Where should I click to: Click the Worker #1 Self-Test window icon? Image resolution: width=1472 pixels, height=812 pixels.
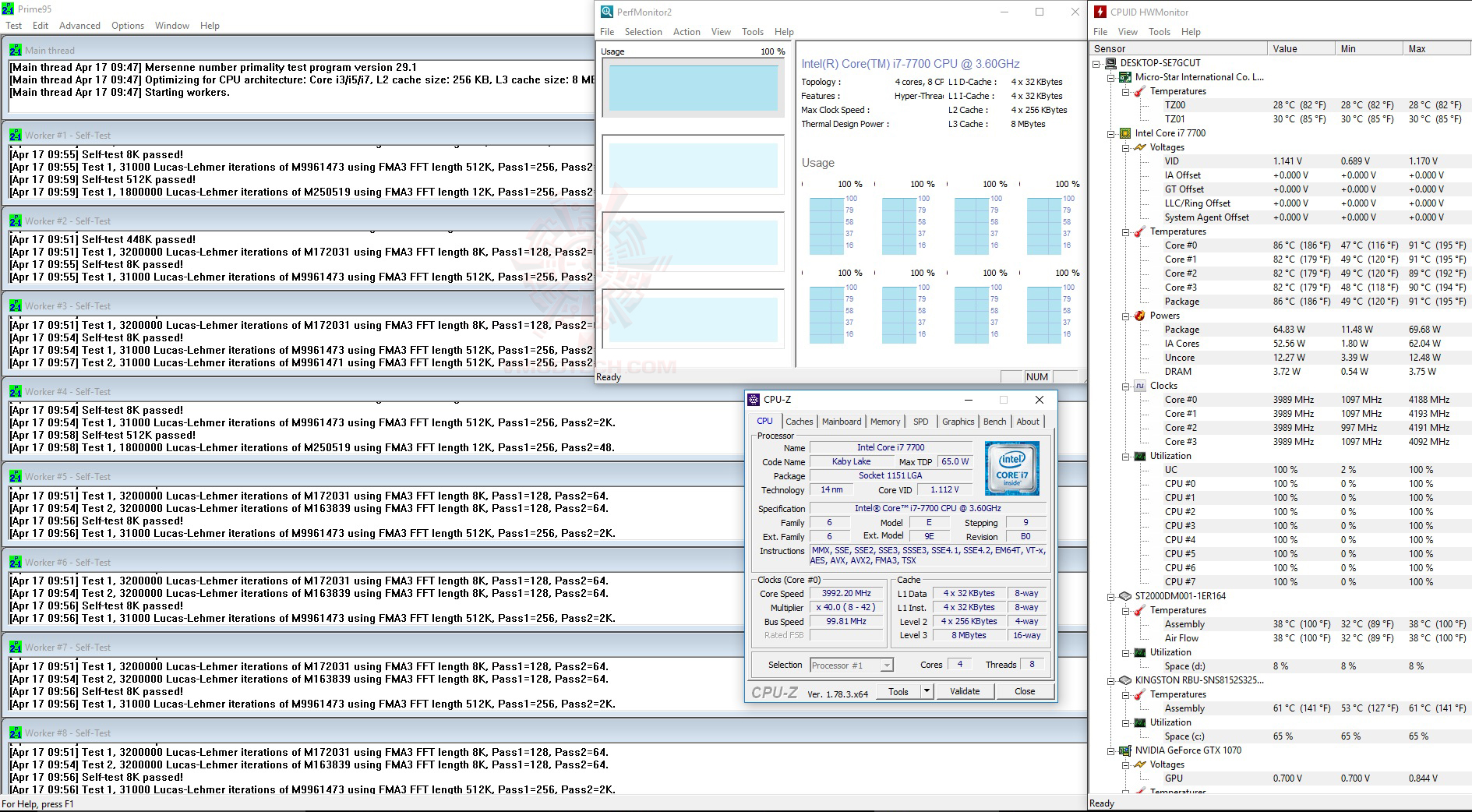tap(16, 135)
